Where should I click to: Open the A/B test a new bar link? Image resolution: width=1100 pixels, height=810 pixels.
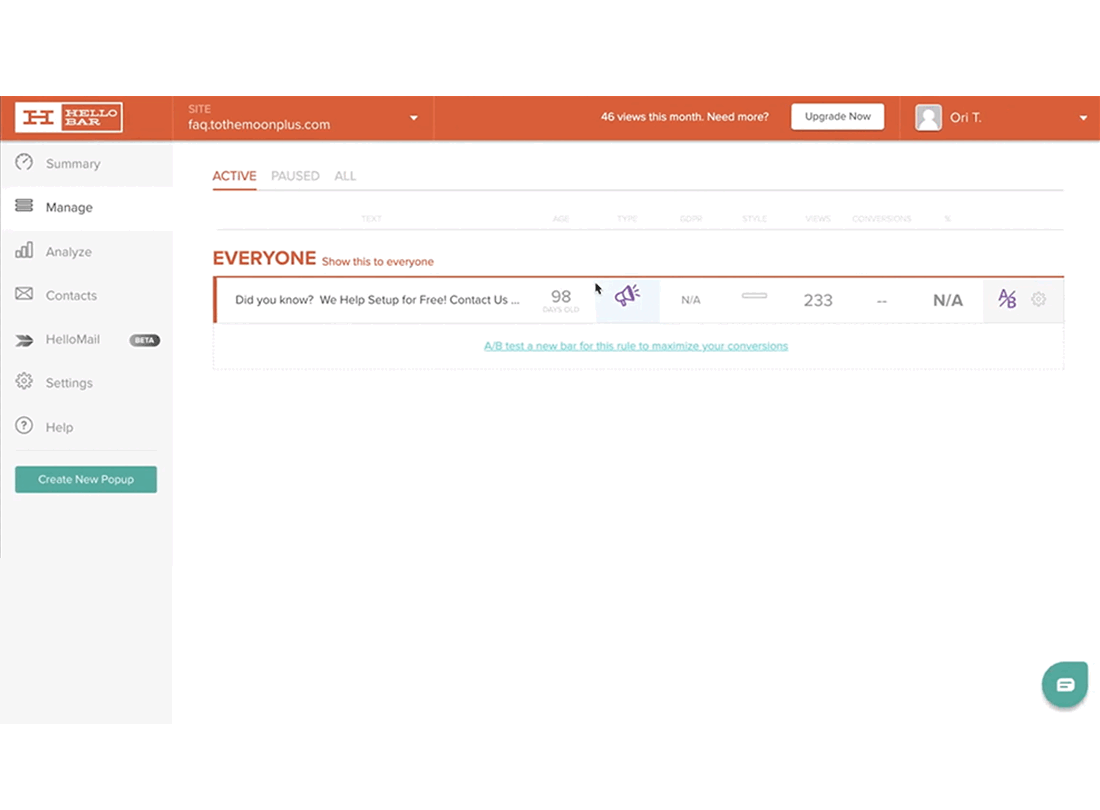(637, 345)
